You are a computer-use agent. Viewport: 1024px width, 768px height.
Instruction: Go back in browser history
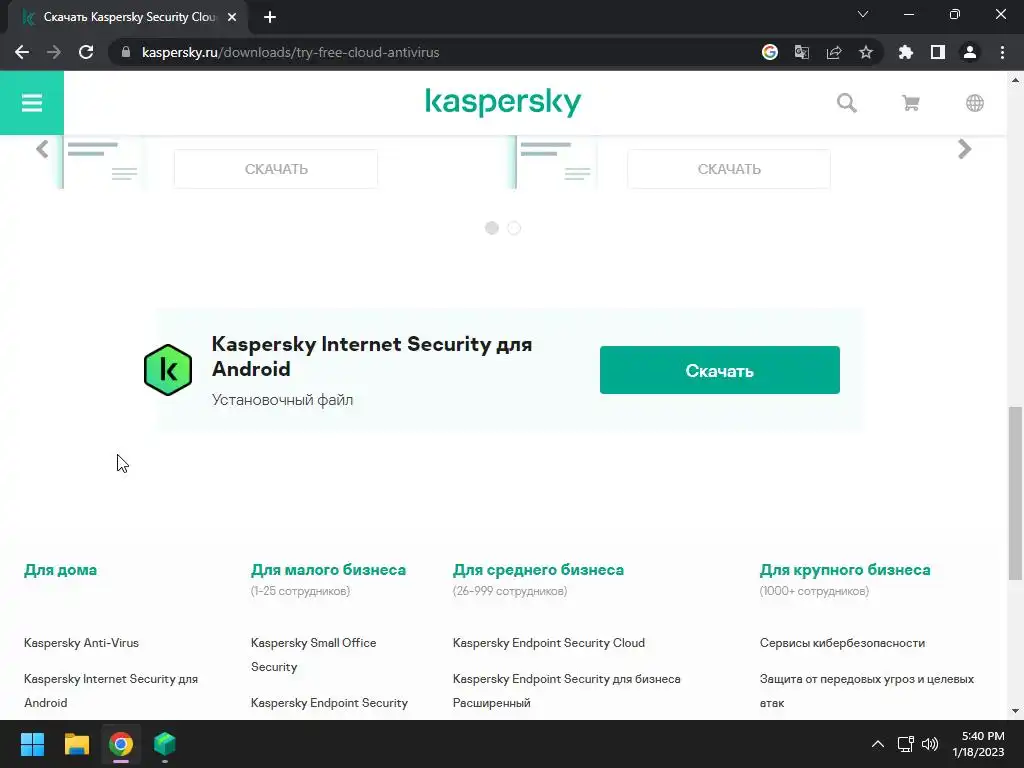tap(22, 52)
